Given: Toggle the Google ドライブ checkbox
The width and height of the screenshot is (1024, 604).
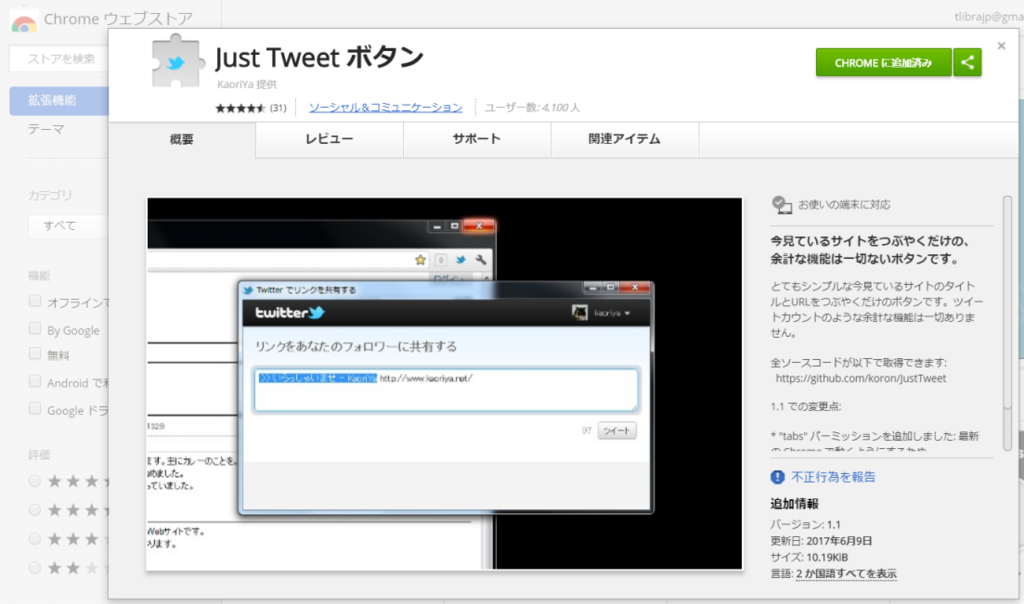Looking at the screenshot, I should 35,409.
